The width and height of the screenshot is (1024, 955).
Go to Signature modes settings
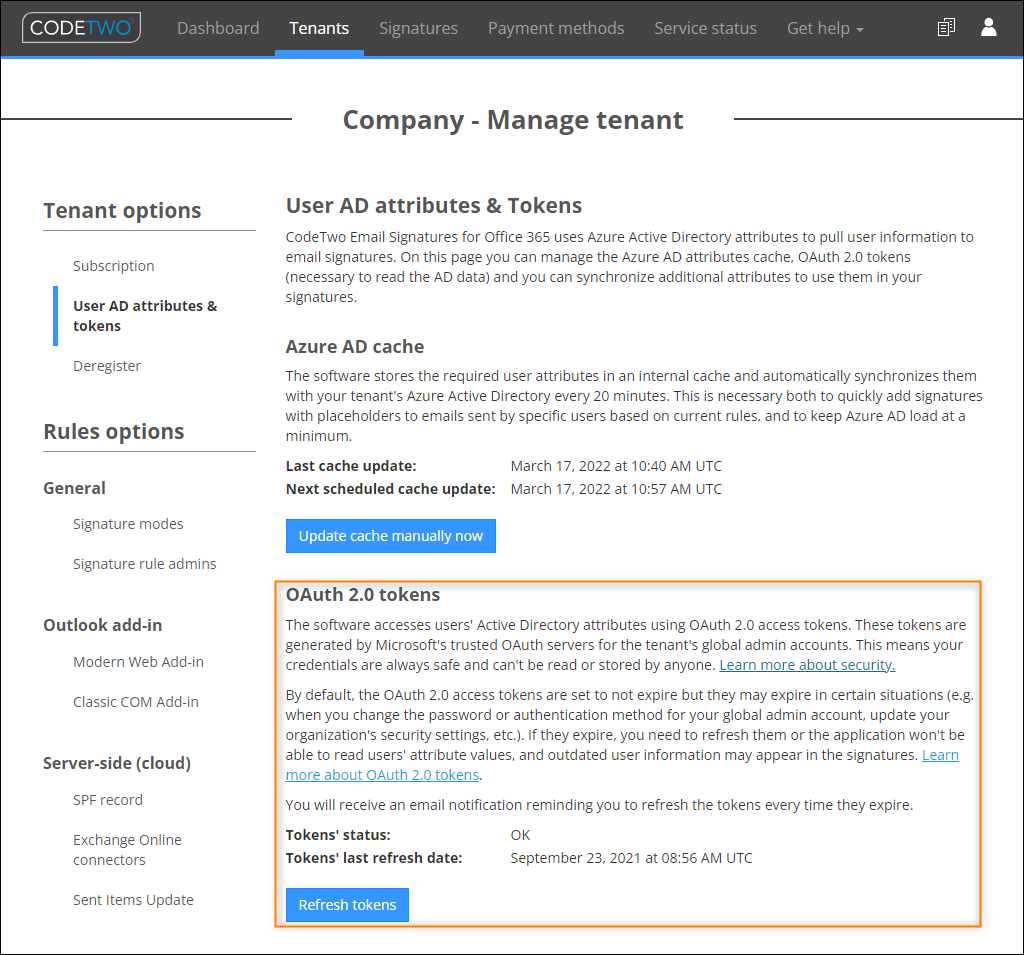tap(128, 524)
